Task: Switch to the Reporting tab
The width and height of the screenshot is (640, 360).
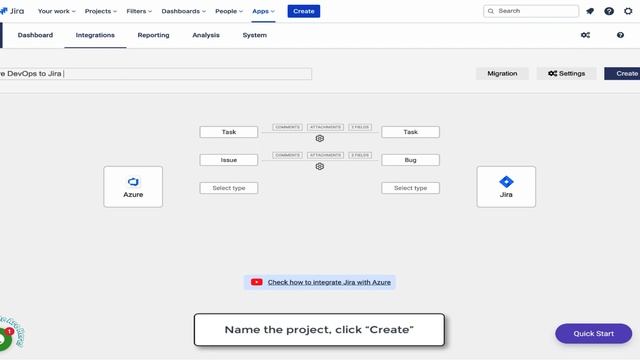Action: pyautogui.click(x=153, y=35)
